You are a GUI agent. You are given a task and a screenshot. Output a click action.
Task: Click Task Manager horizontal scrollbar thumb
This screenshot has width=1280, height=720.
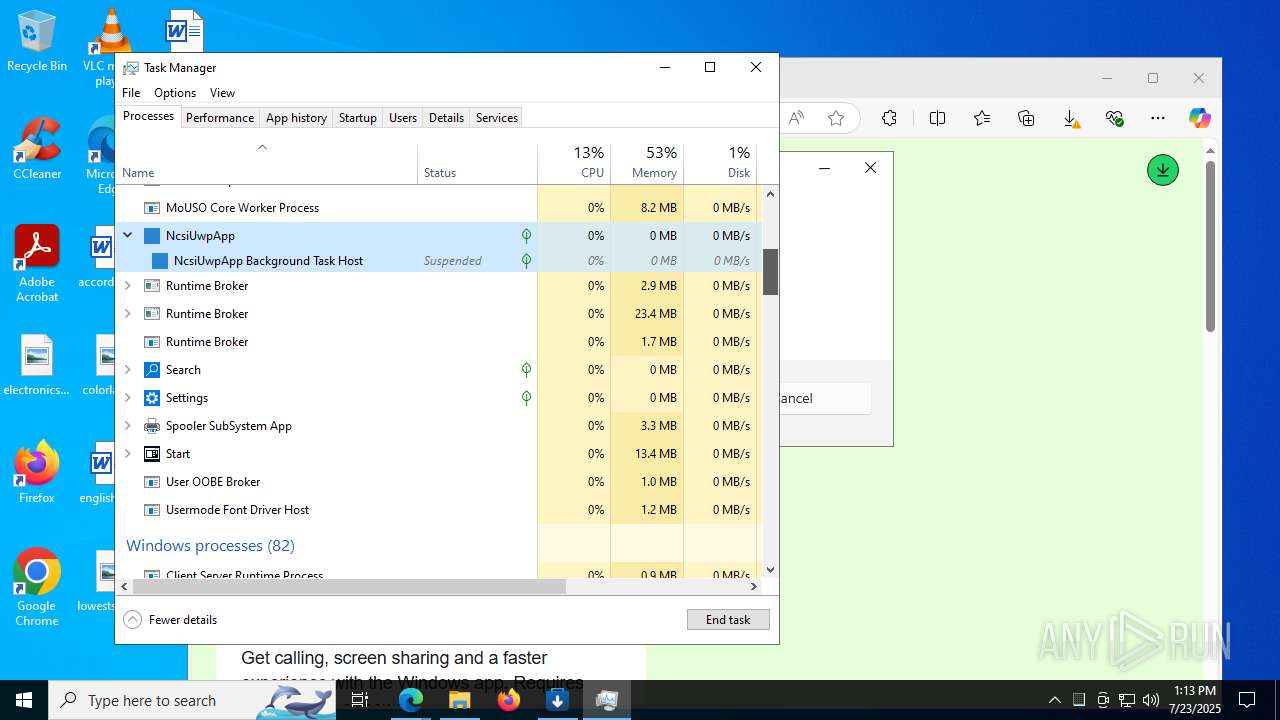pos(349,587)
